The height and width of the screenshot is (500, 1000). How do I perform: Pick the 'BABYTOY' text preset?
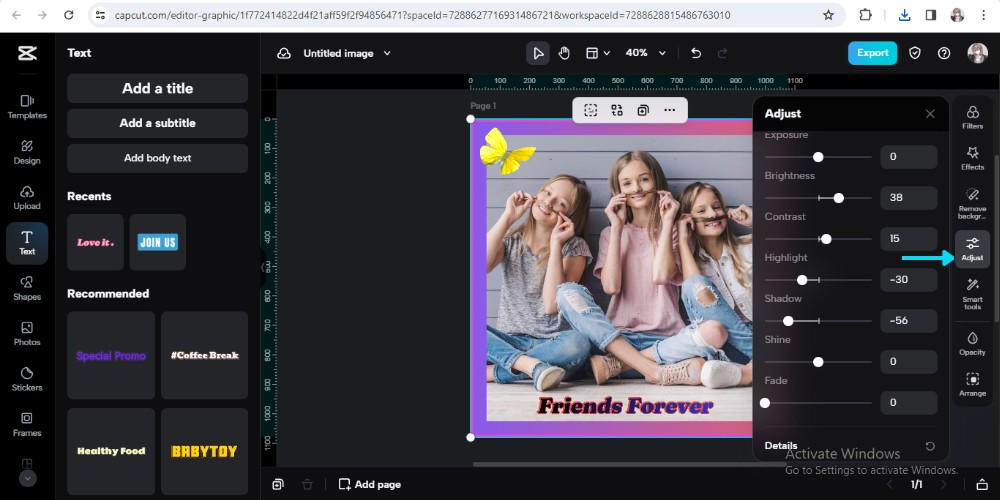pos(204,451)
